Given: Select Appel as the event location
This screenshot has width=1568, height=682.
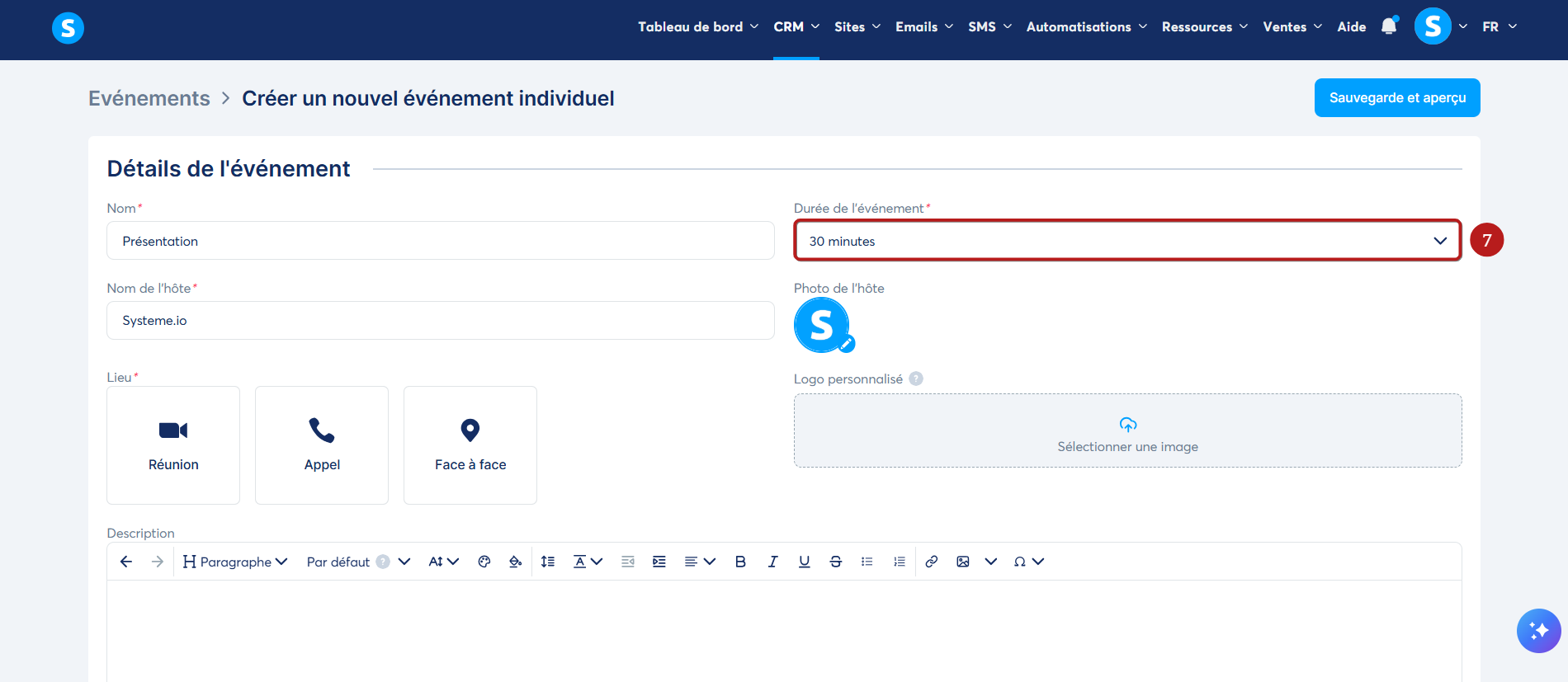Looking at the screenshot, I should tap(322, 445).
